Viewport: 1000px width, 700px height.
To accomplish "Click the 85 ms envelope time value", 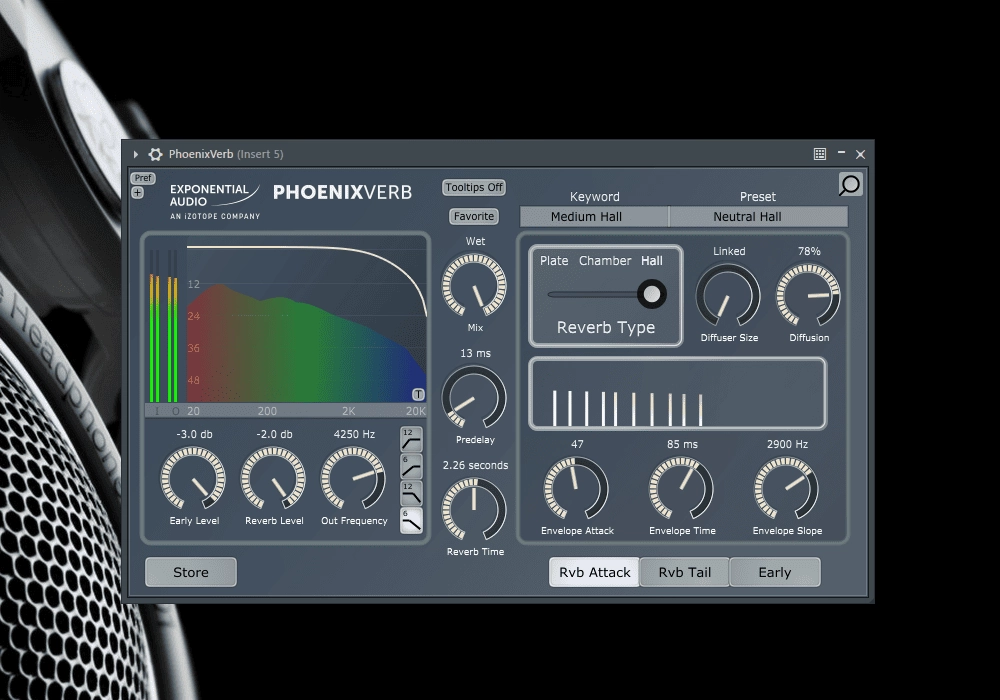I will point(682,444).
